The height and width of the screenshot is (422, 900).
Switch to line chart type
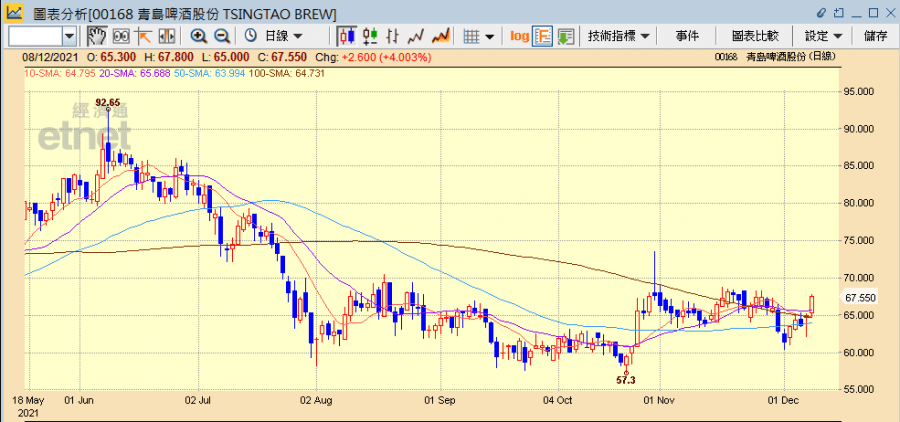pyautogui.click(x=416, y=36)
